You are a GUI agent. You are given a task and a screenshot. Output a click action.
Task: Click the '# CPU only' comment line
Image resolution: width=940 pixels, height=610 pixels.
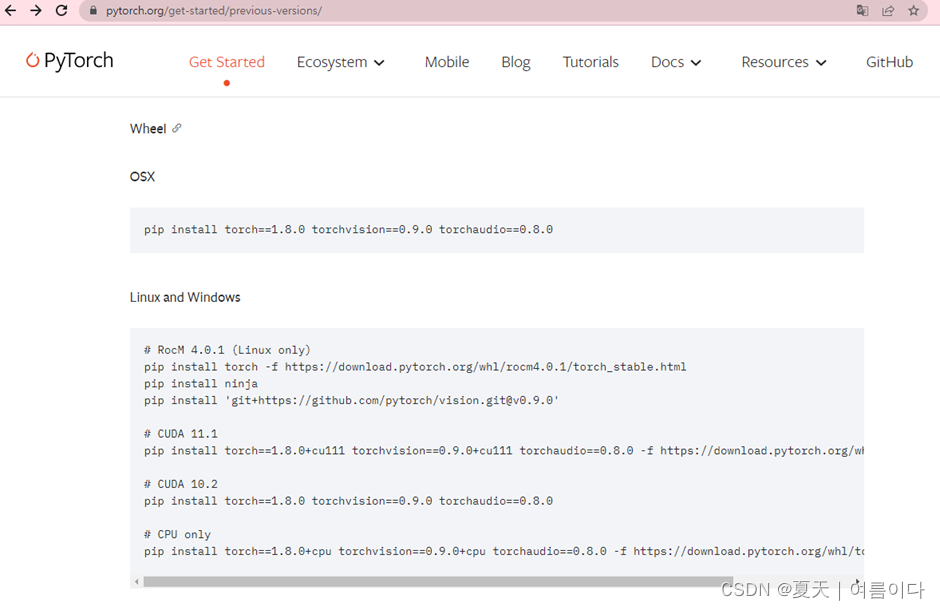click(x=177, y=534)
